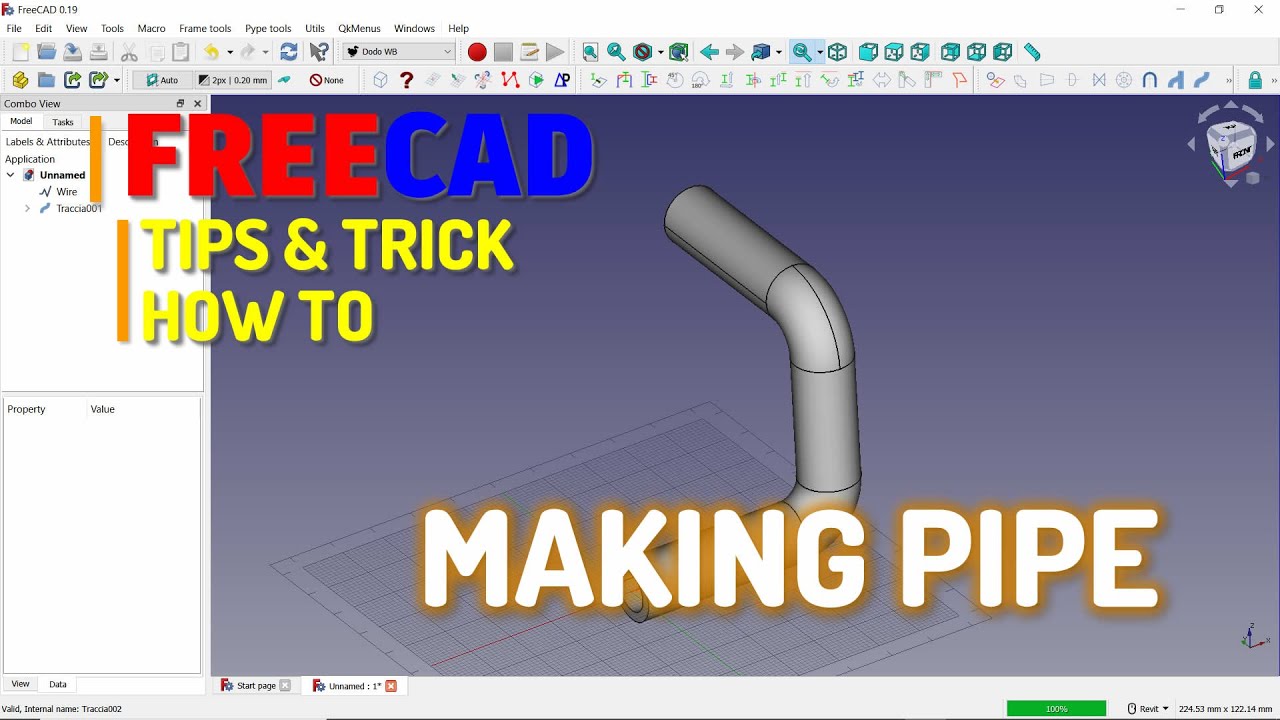Click the flange circular icon in Pype toolbar
This screenshot has height=720, width=1280.
1124,80
